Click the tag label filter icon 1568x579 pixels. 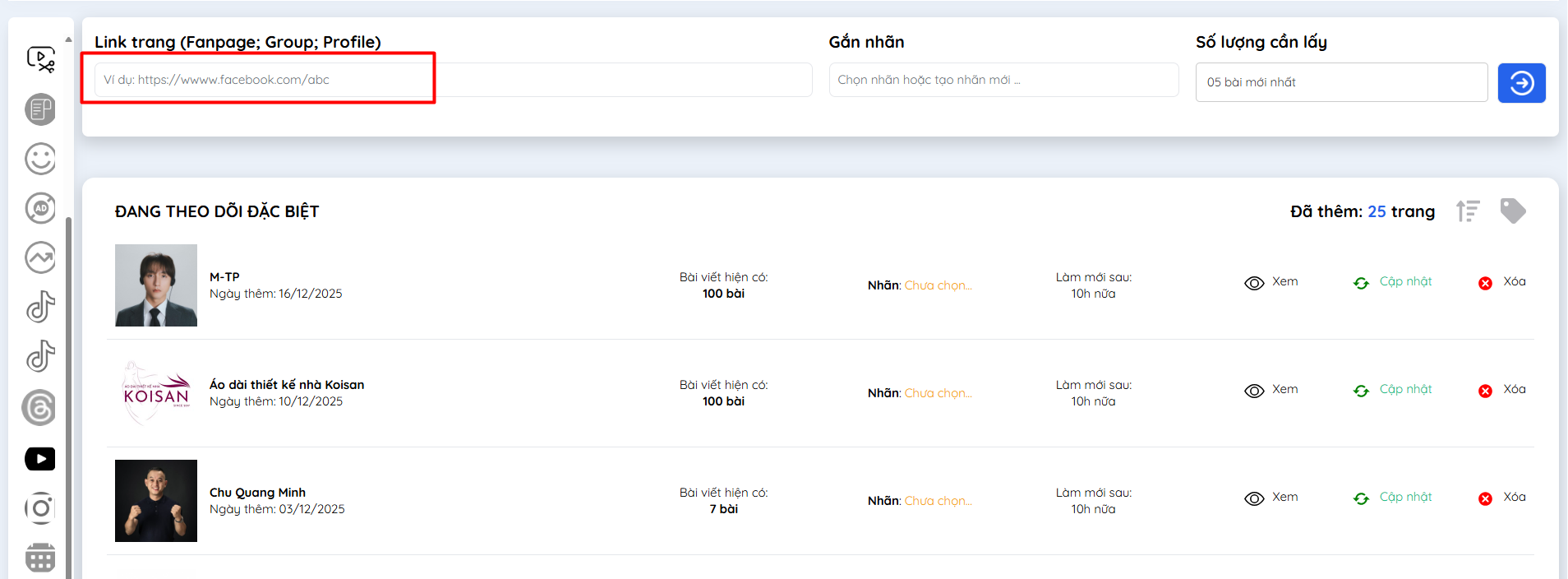click(x=1512, y=211)
